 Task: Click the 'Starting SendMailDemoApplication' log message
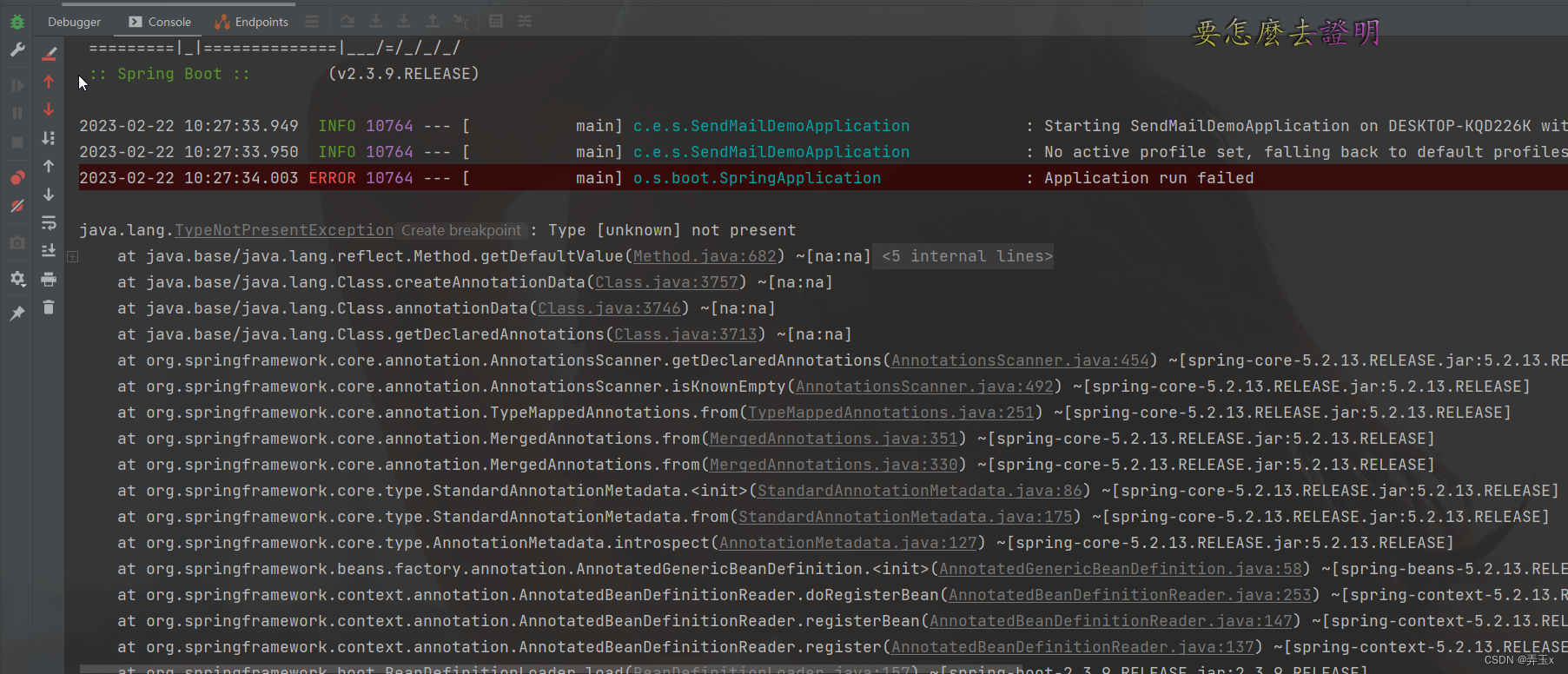click(1306, 126)
